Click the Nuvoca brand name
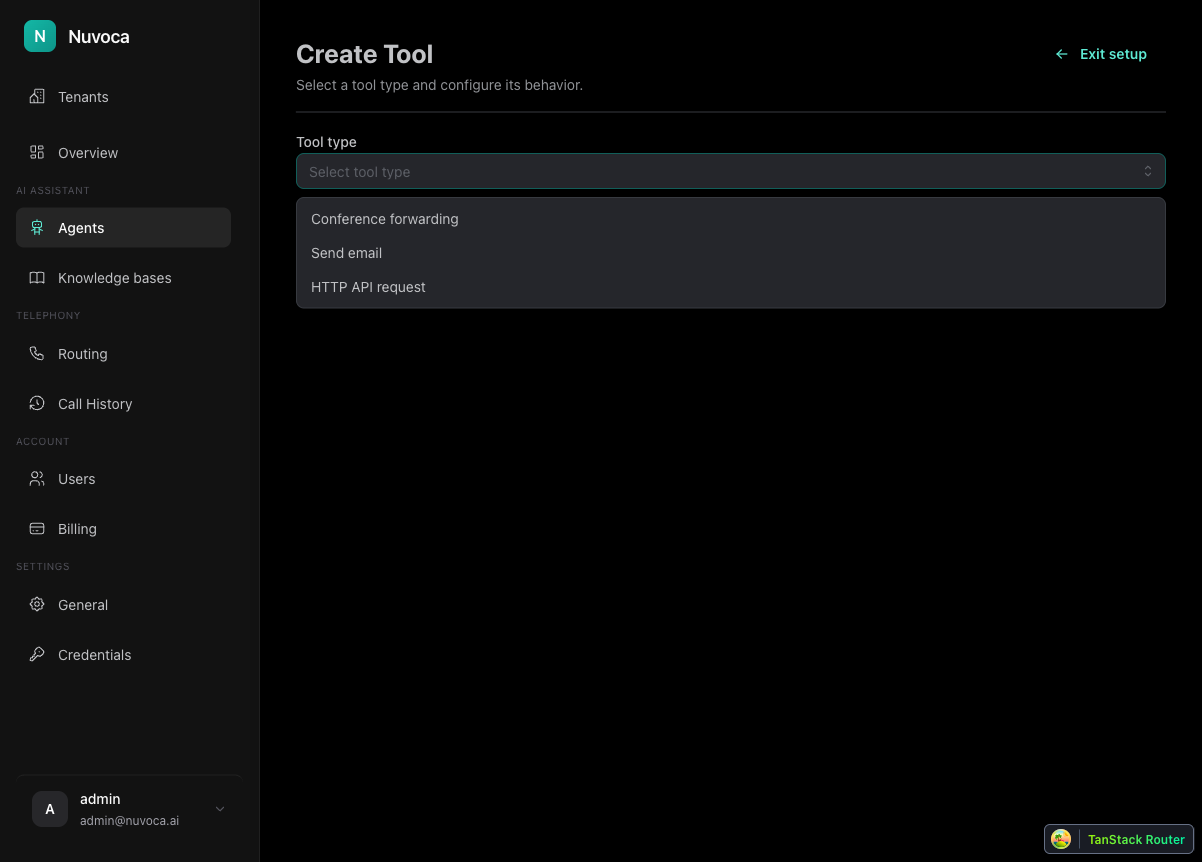This screenshot has height=862, width=1202. coord(99,37)
